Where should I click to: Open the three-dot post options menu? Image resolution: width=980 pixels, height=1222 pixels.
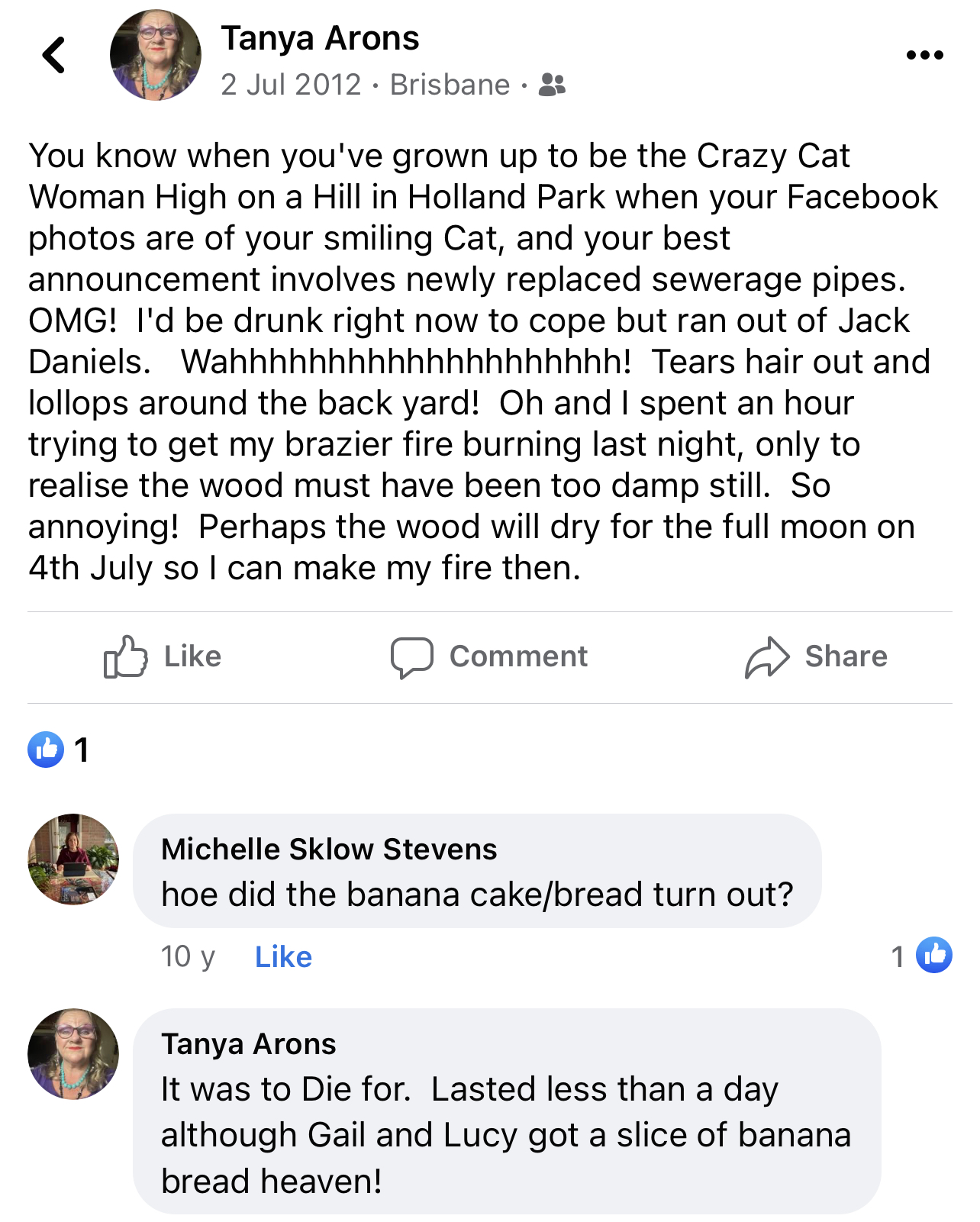pyautogui.click(x=924, y=55)
